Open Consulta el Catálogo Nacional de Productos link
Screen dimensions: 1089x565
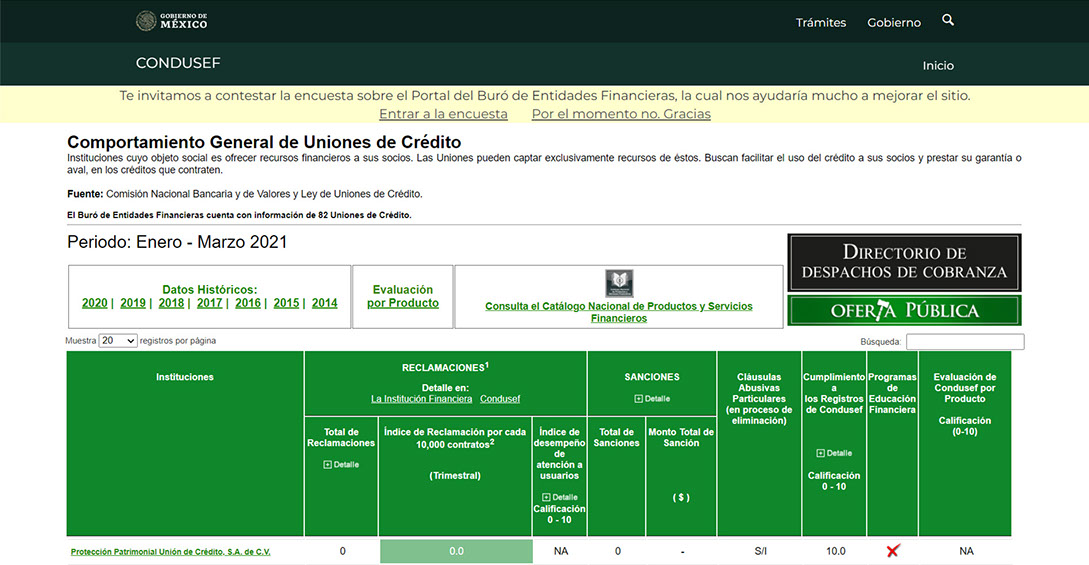619,312
